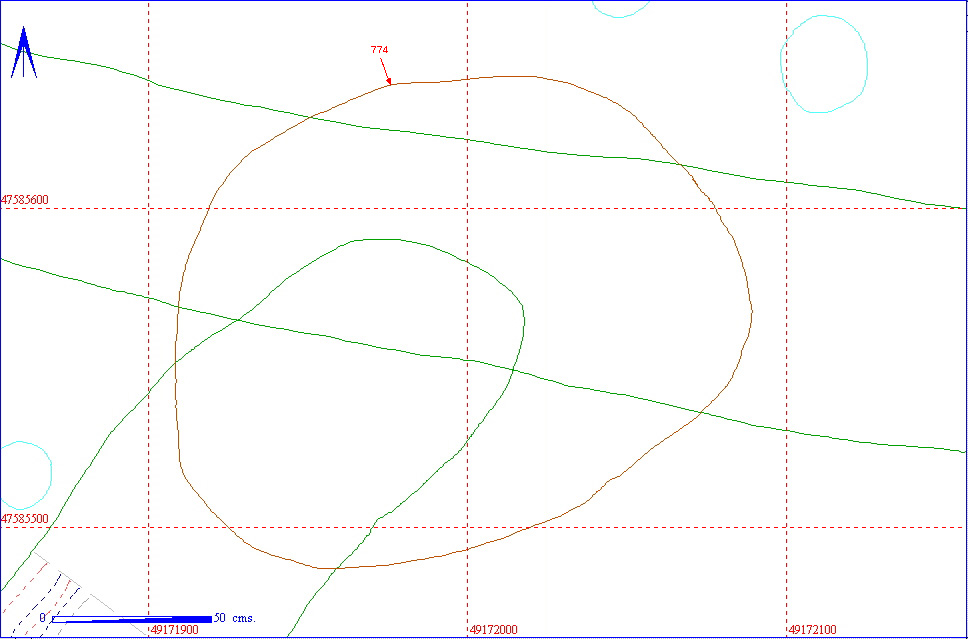Click the blue scale bar
The height and width of the screenshot is (639, 968).
(132, 619)
